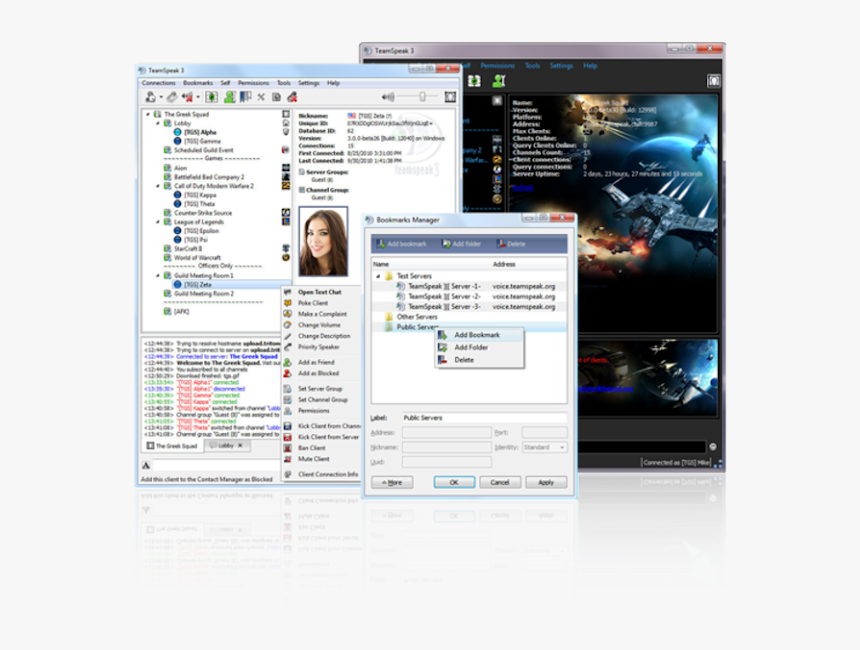The width and height of the screenshot is (860, 650).
Task: Collapse the Test Servers bookmark folder
Action: pyautogui.click(x=378, y=276)
